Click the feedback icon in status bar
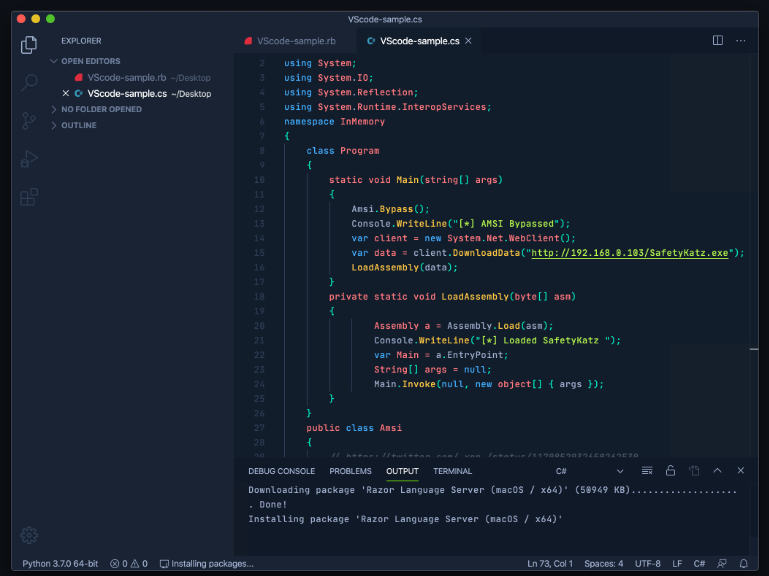769x576 pixels. point(721,564)
